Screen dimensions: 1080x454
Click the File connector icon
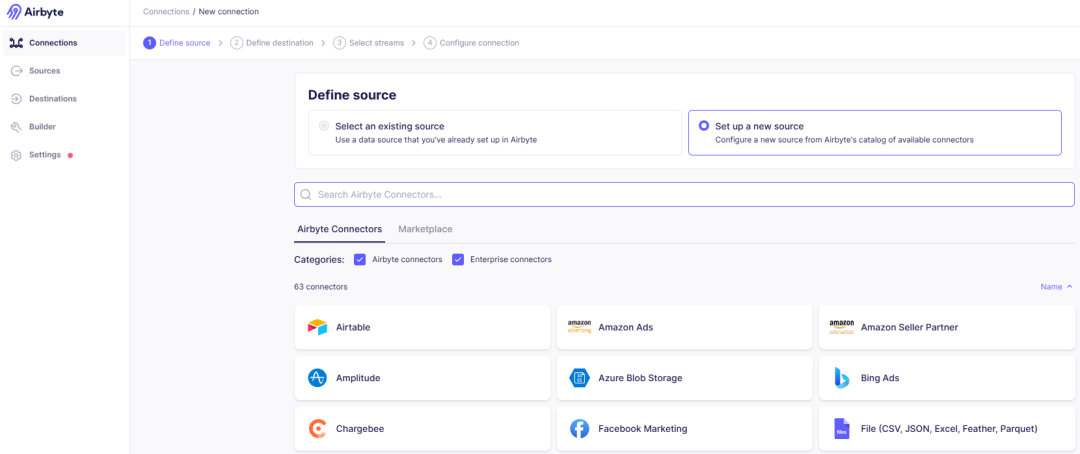[842, 429]
